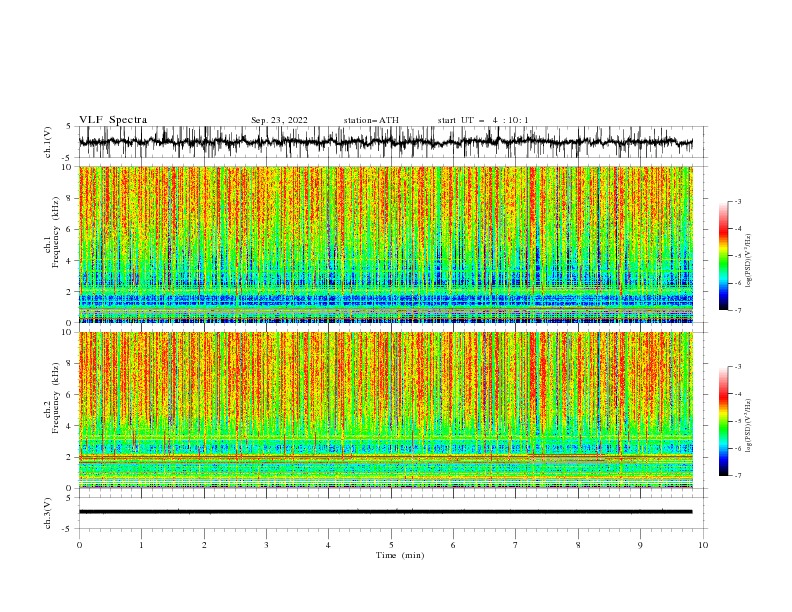Viewport: 792px width, 612px height.
Task: Select the log(PSD) label beside ch.1 colorbar
Action: (748, 261)
